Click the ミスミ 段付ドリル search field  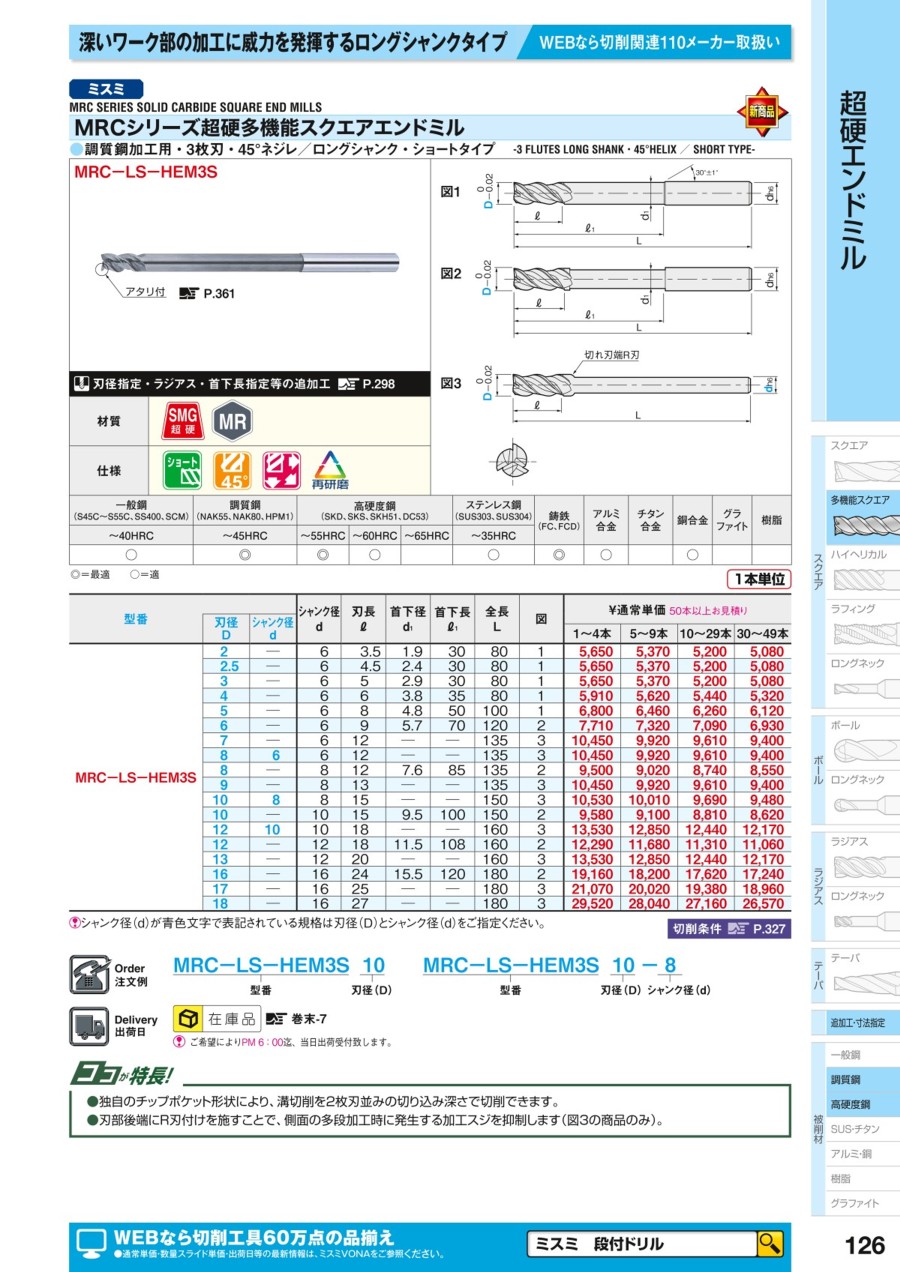640,1244
